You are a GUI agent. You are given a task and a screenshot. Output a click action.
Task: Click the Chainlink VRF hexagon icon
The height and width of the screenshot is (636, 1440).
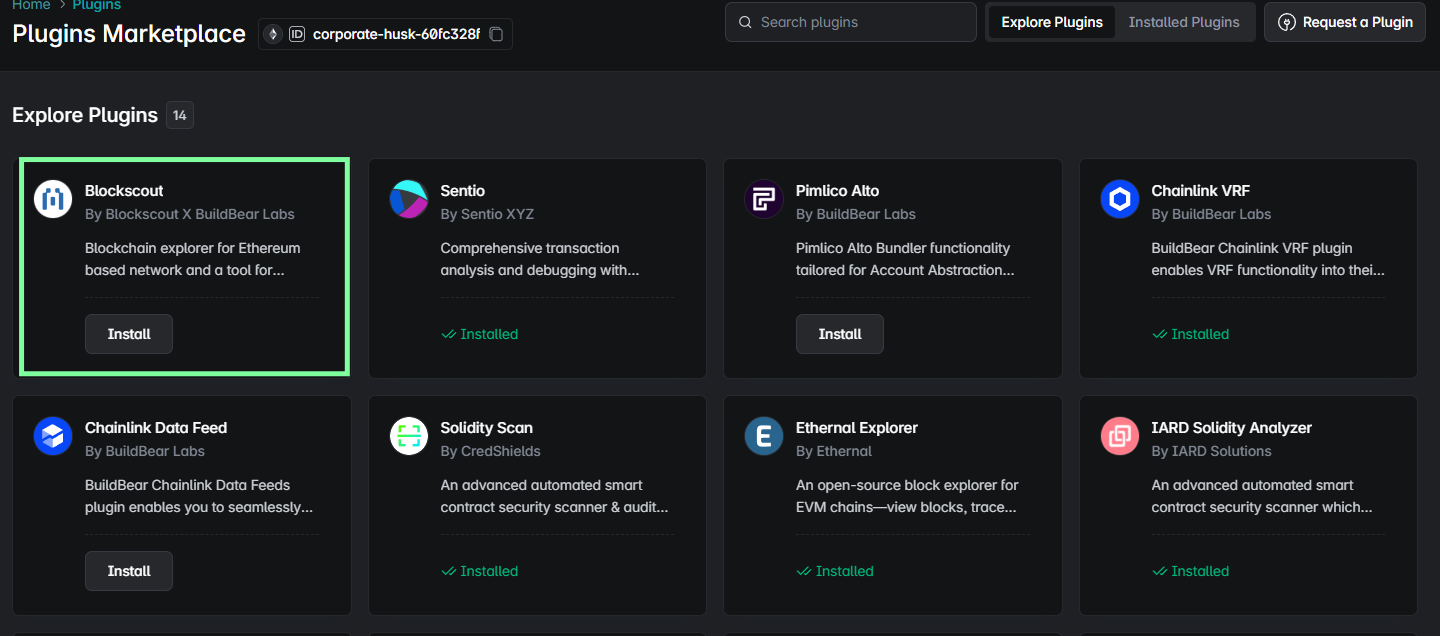click(1119, 199)
